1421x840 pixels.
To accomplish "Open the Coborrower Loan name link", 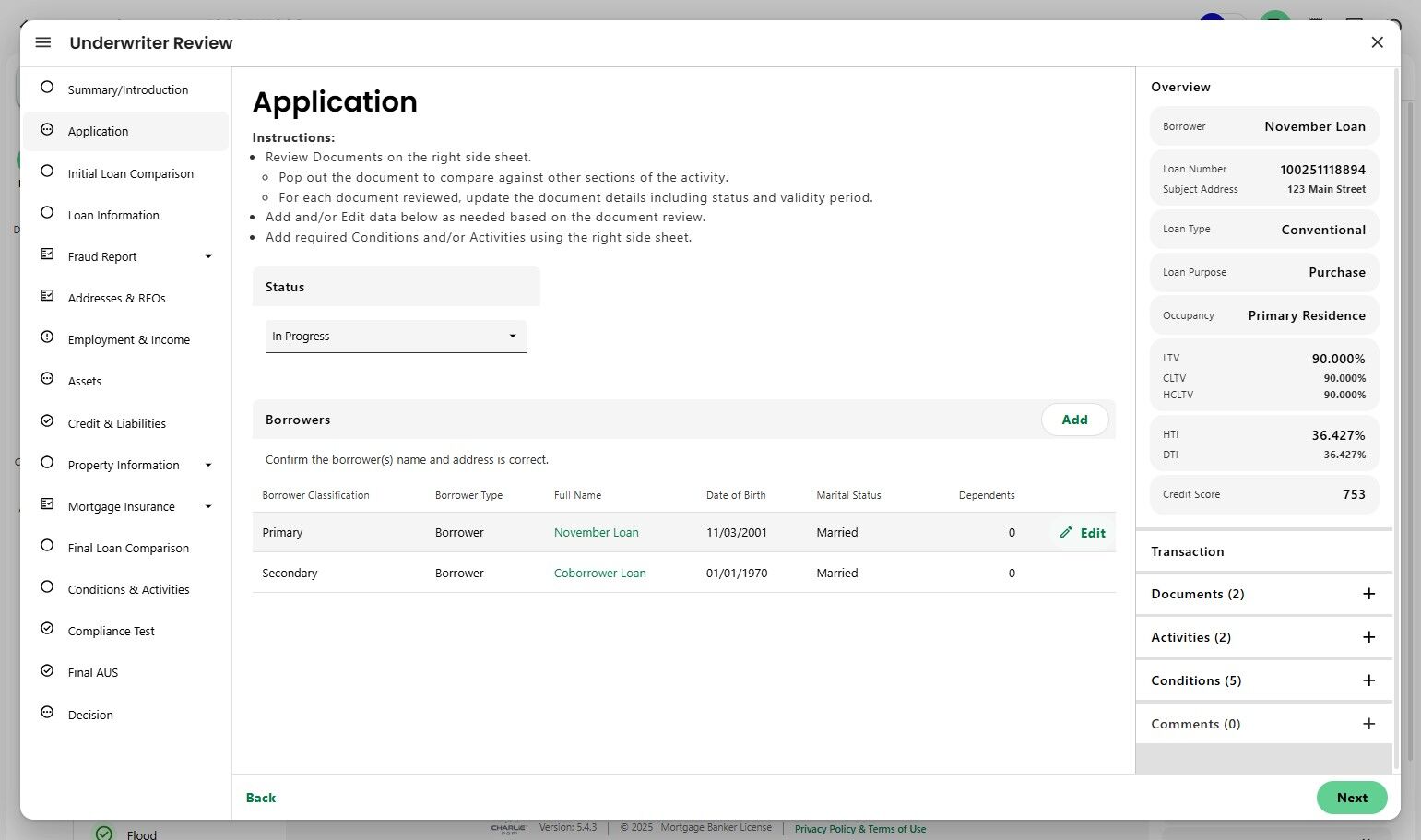I will pyautogui.click(x=599, y=574).
